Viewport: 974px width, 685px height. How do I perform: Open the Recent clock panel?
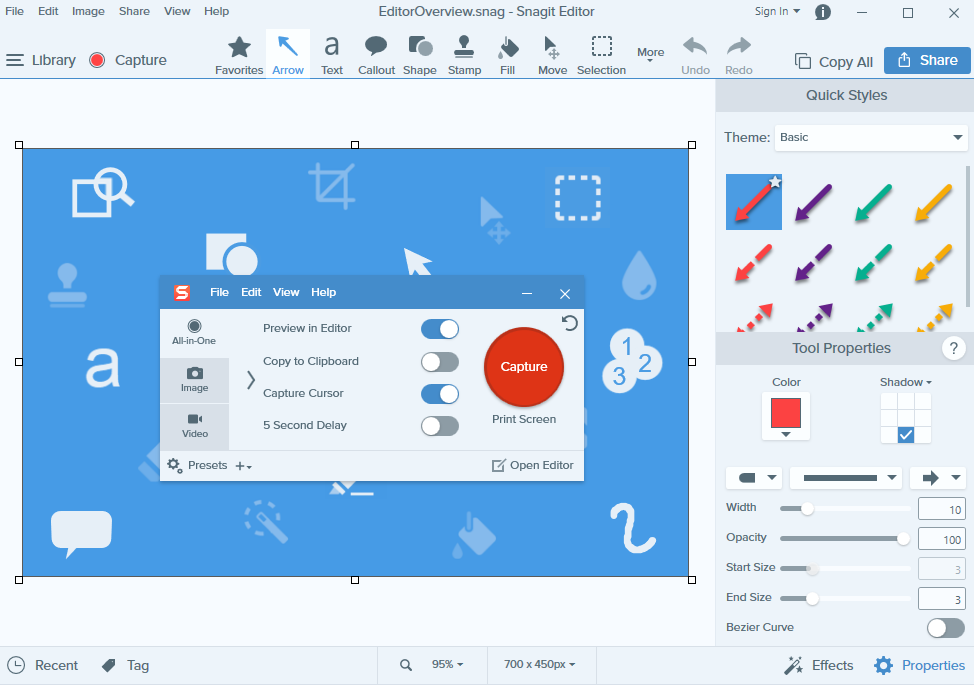pos(42,665)
